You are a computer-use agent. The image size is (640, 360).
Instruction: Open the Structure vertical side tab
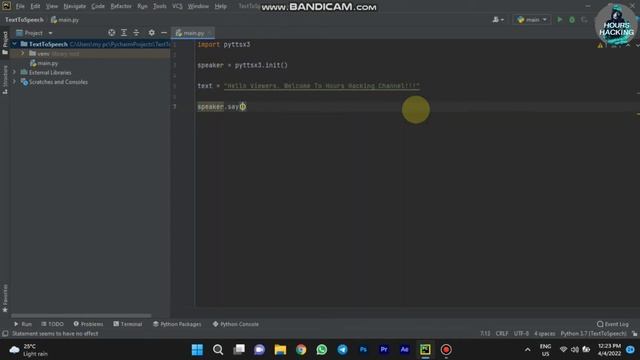[x=5, y=80]
